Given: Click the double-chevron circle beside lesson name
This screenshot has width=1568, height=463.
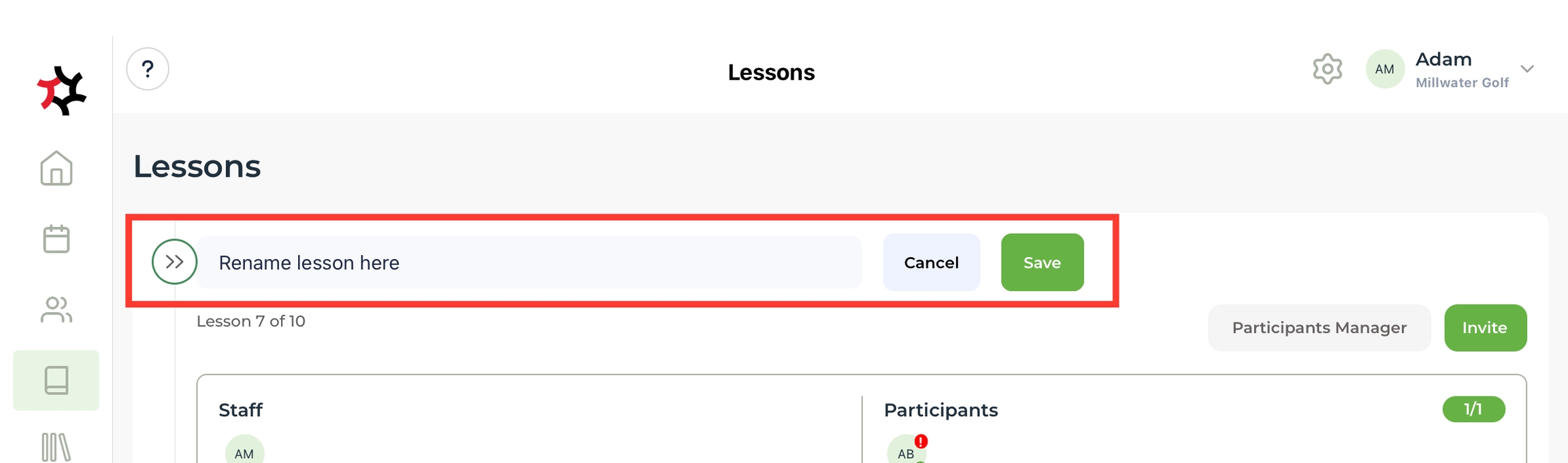Looking at the screenshot, I should click(x=174, y=262).
